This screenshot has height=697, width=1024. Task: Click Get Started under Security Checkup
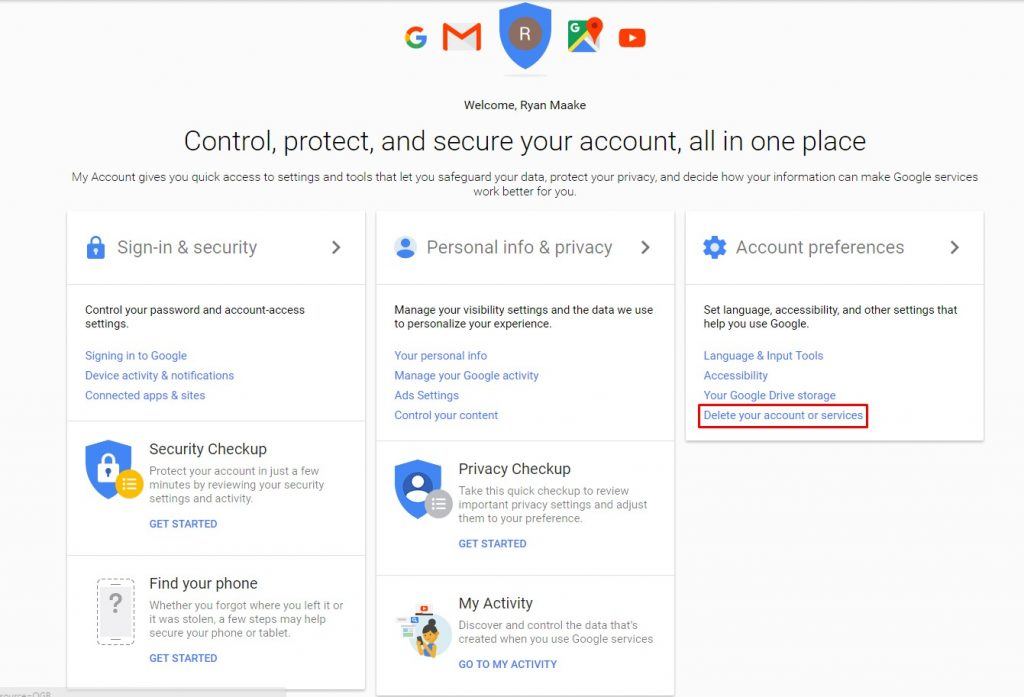click(x=183, y=524)
